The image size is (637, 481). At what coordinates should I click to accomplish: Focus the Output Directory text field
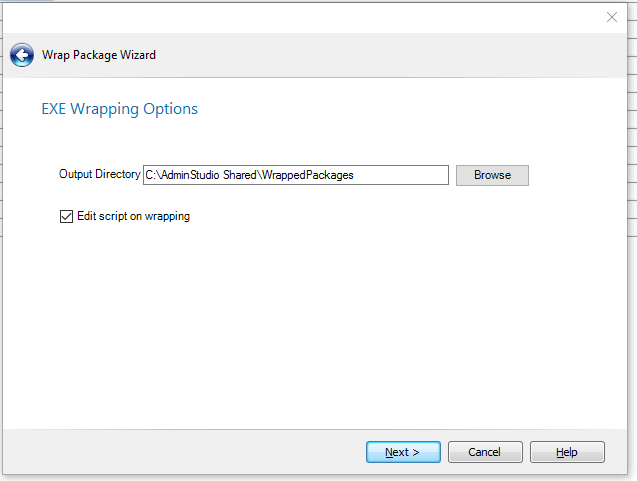296,175
